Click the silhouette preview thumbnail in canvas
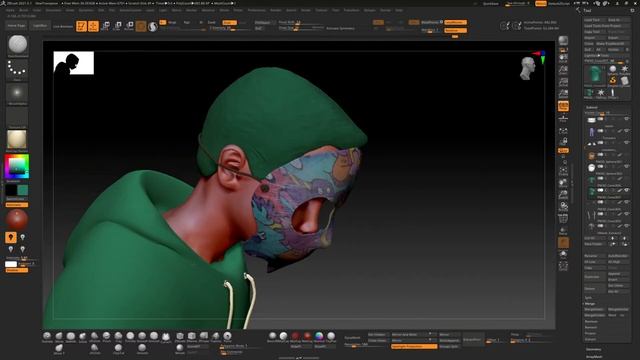This screenshot has height=360, width=640. click(x=73, y=63)
